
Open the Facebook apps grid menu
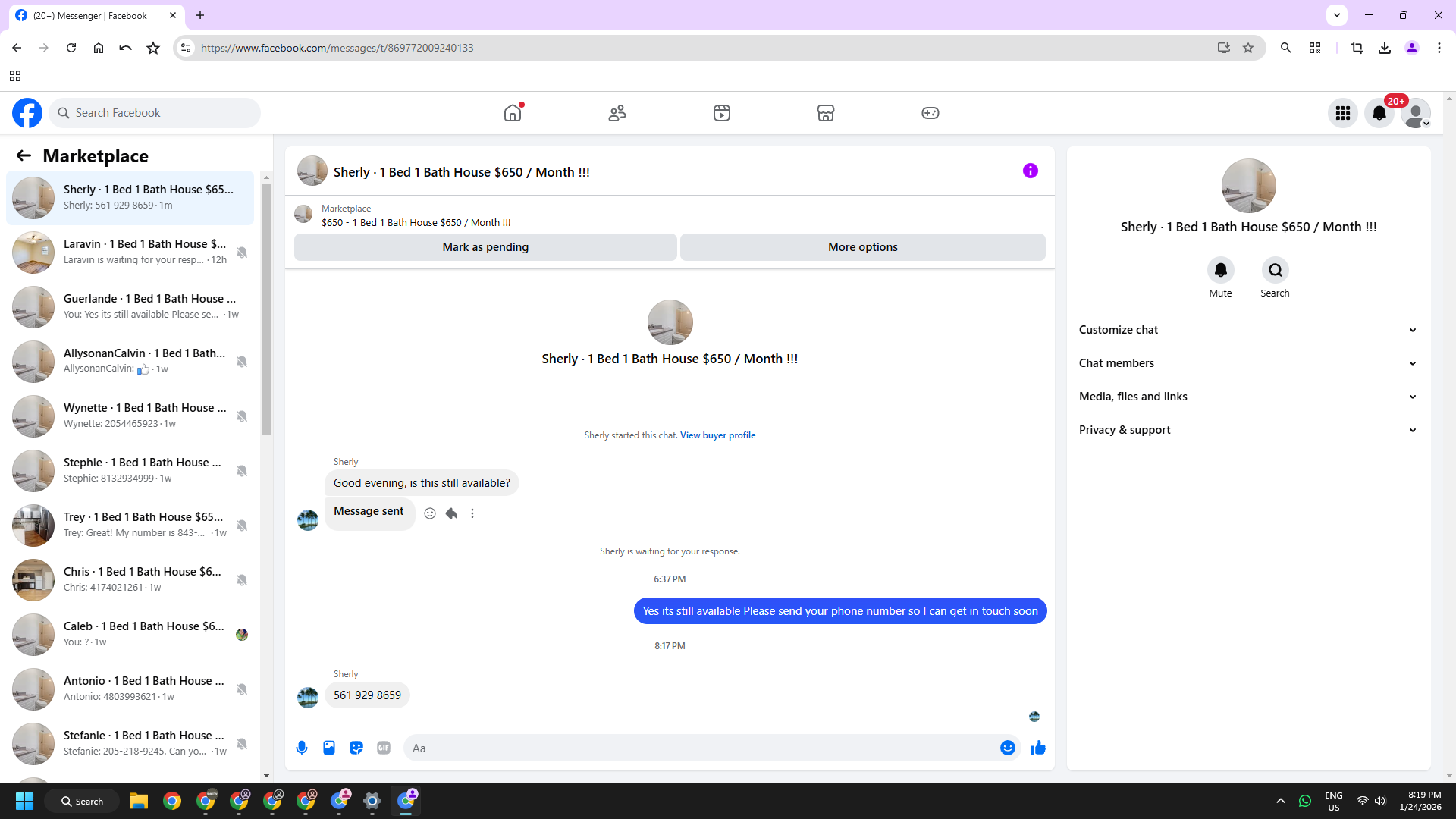coord(1342,113)
